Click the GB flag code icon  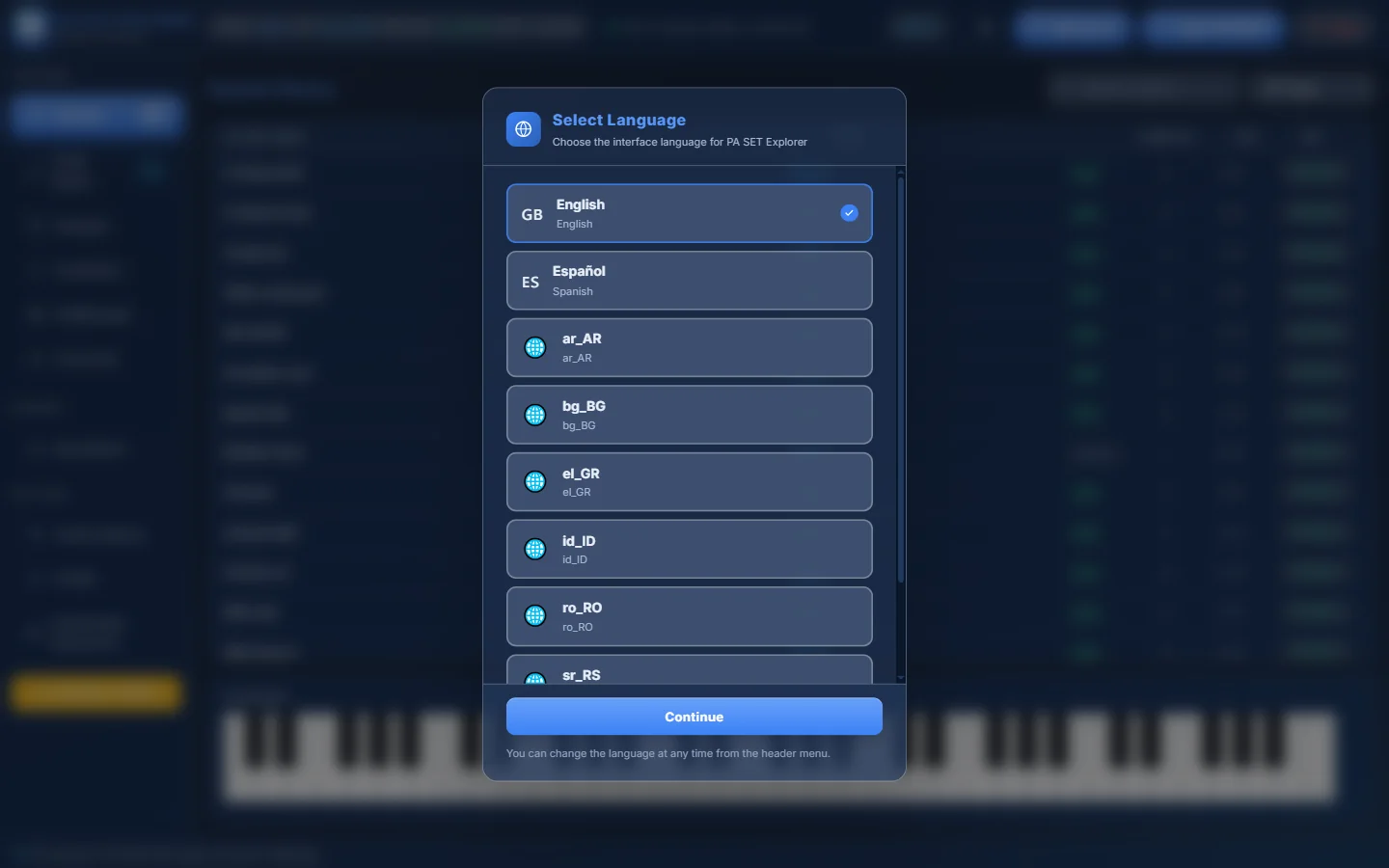(x=532, y=214)
